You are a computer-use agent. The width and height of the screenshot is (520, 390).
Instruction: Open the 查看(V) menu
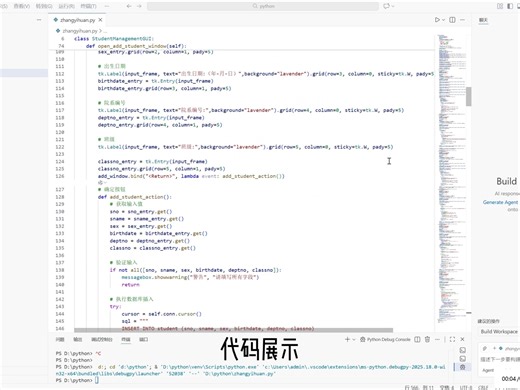[22, 6]
